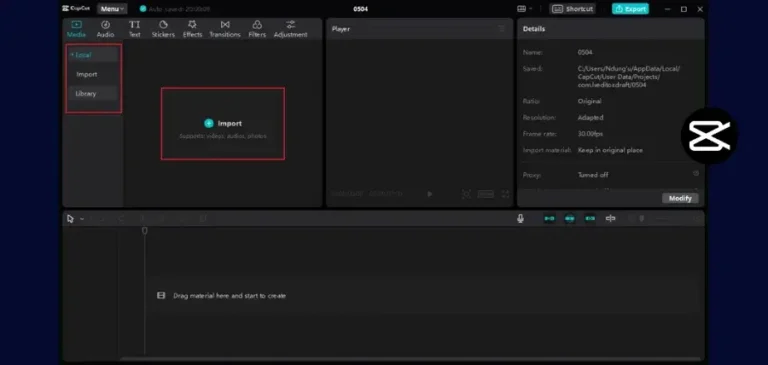768x365 pixels.
Task: Click the Frame rate value 30.00fps
Action: click(x=590, y=134)
